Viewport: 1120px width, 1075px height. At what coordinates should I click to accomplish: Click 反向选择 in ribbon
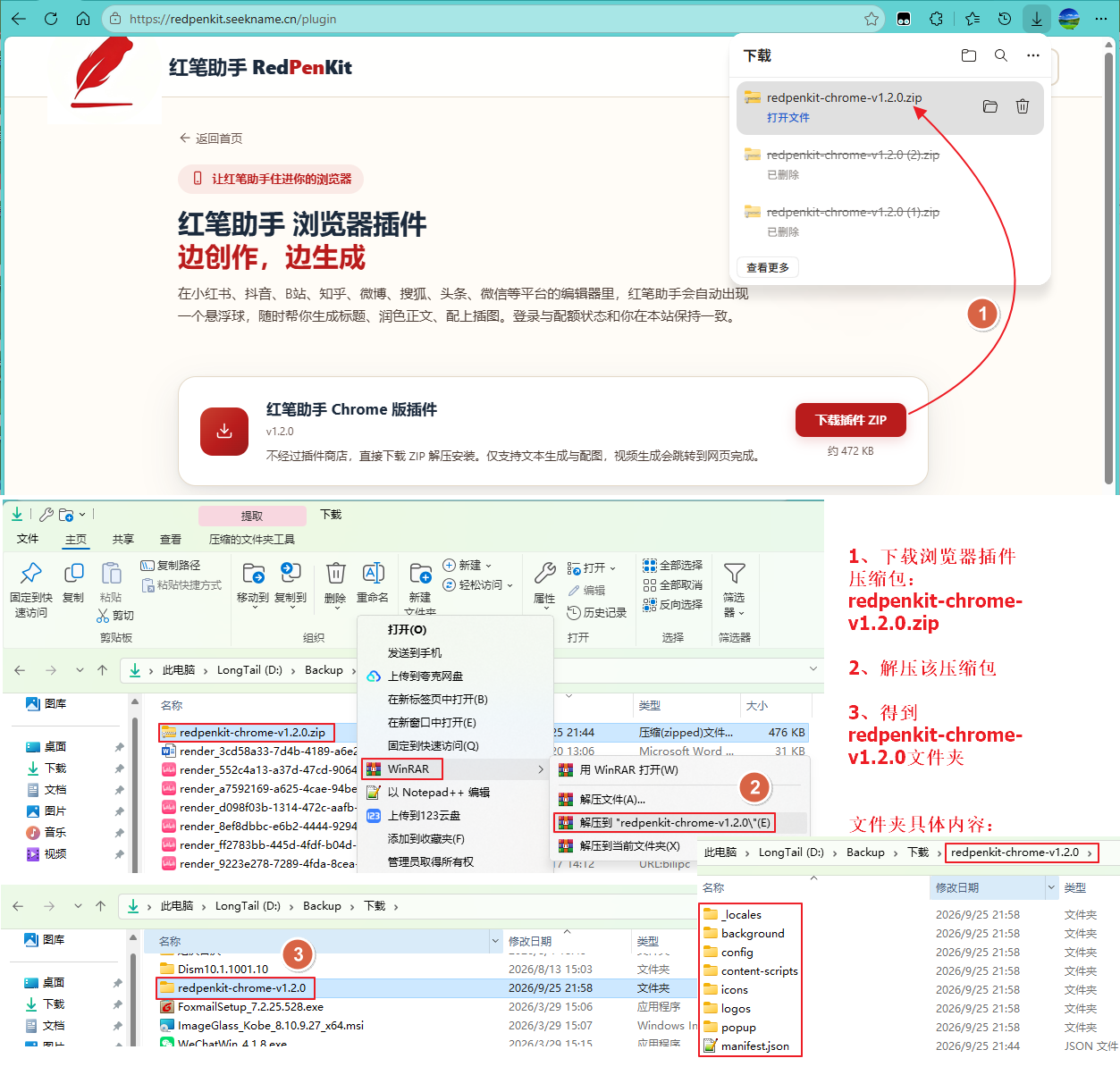[x=673, y=605]
